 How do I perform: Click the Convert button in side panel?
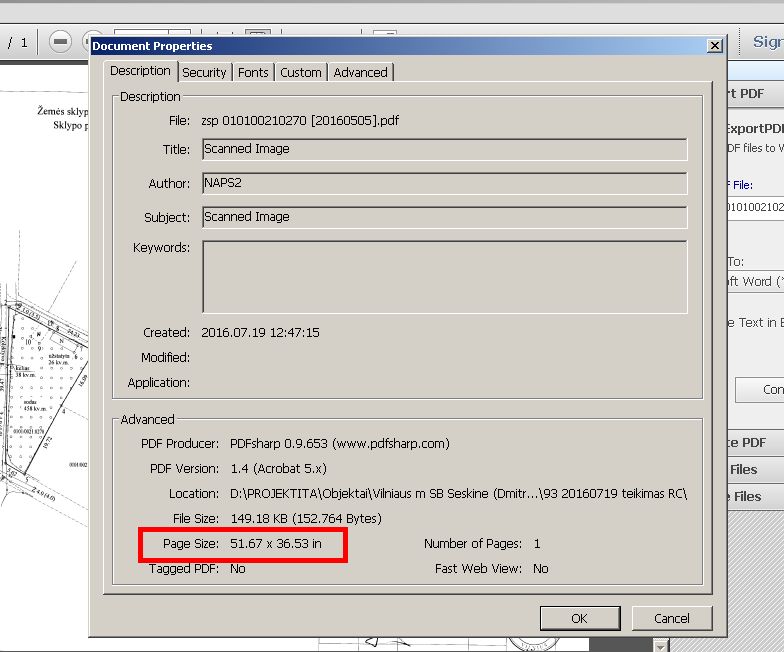760,390
